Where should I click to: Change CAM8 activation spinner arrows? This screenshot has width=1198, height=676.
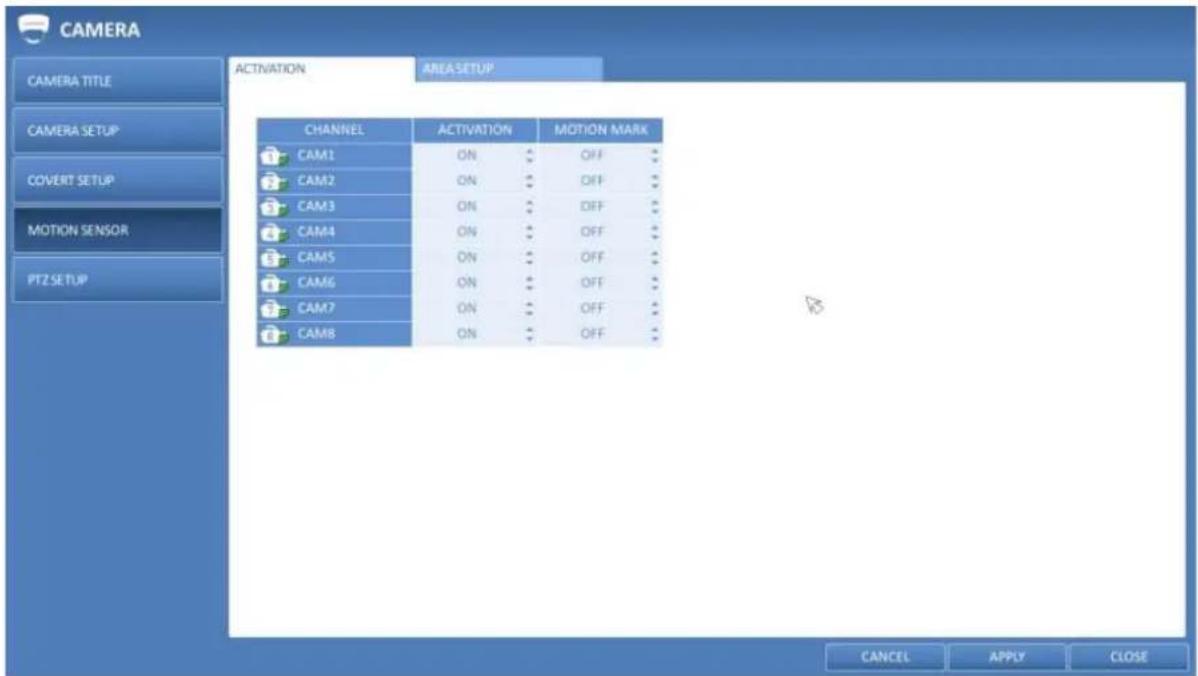pyautogui.click(x=529, y=334)
